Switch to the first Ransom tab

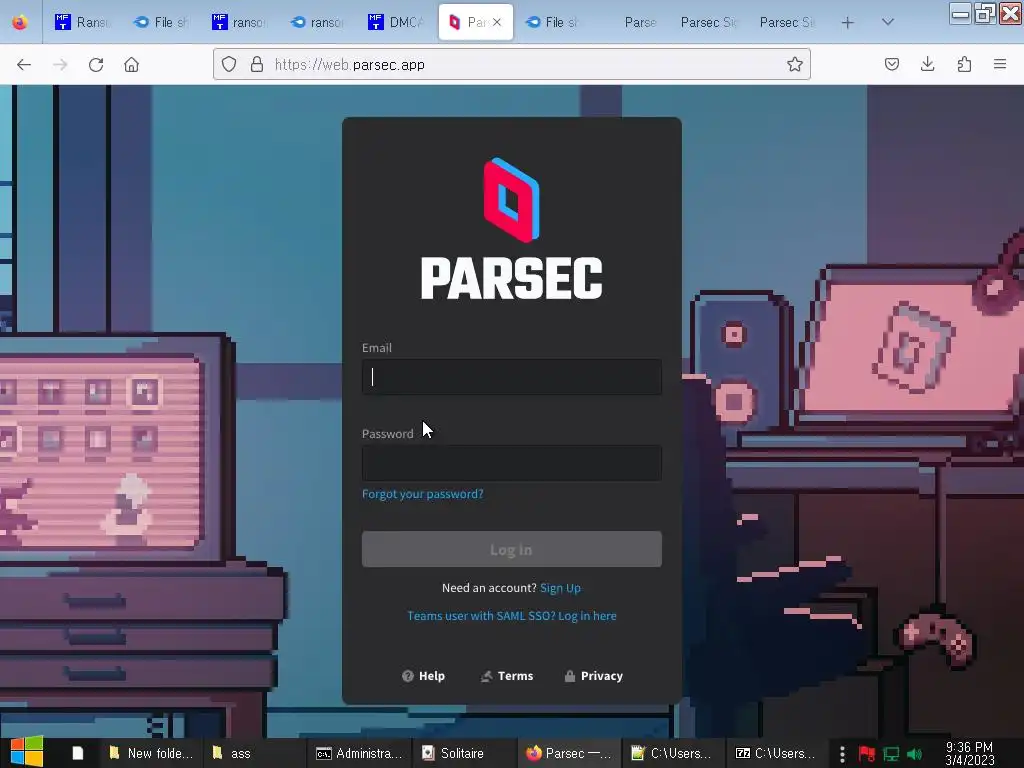[82, 22]
